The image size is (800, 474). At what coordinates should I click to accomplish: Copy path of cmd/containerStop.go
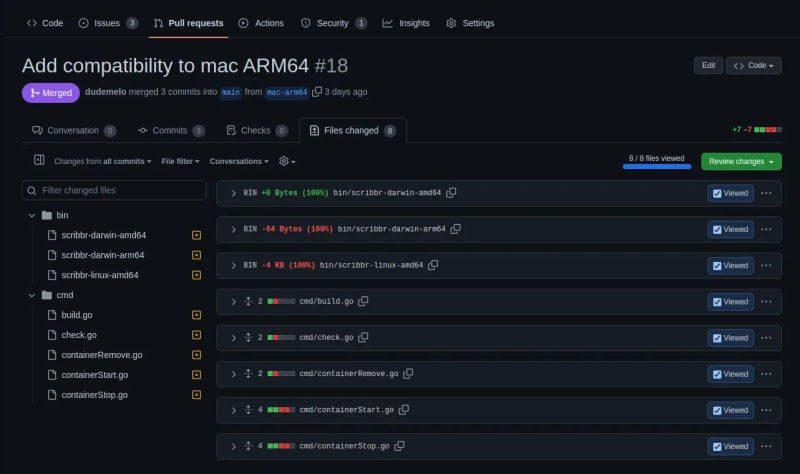399,446
